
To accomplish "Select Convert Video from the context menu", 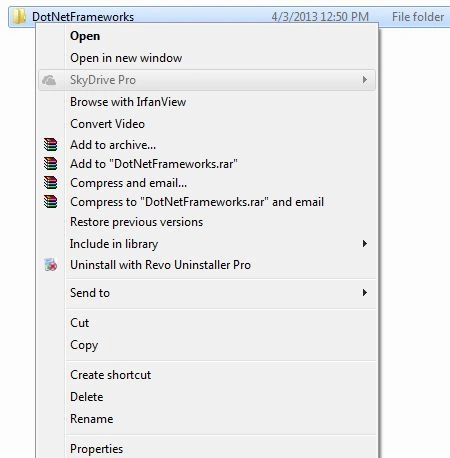I will [107, 124].
